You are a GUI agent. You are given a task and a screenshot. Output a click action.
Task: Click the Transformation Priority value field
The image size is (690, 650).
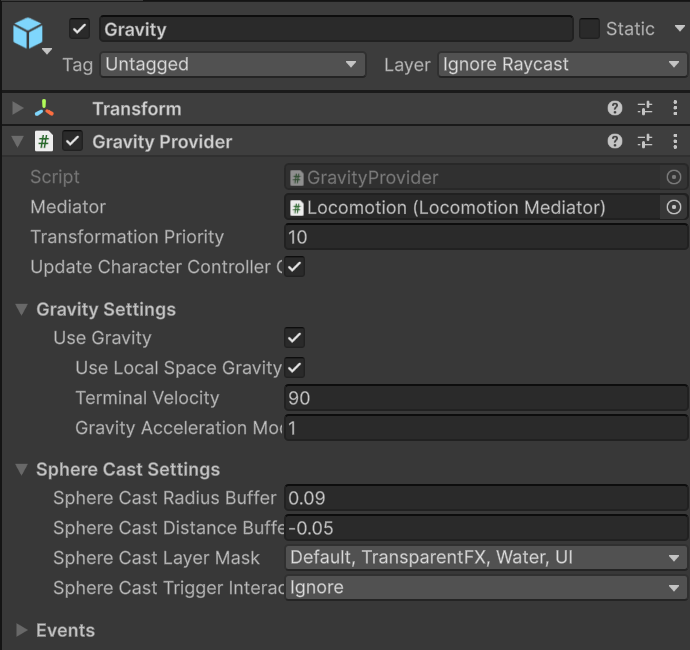[486, 237]
